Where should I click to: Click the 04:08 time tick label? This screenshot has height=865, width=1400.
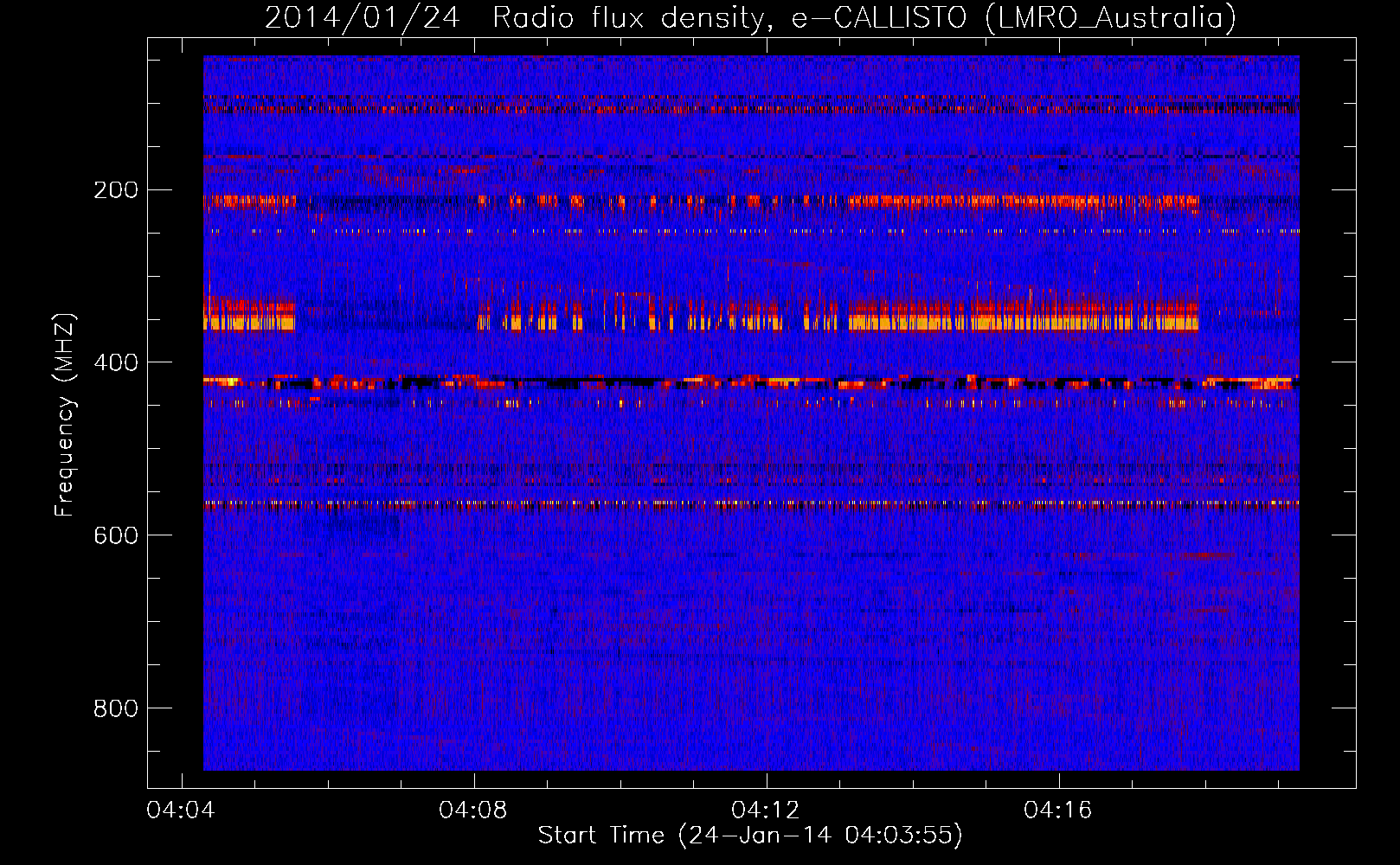coord(473,811)
